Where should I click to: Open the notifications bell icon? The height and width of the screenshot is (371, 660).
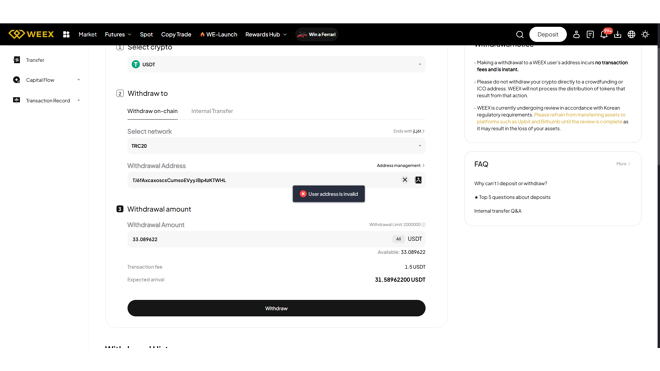[604, 35]
